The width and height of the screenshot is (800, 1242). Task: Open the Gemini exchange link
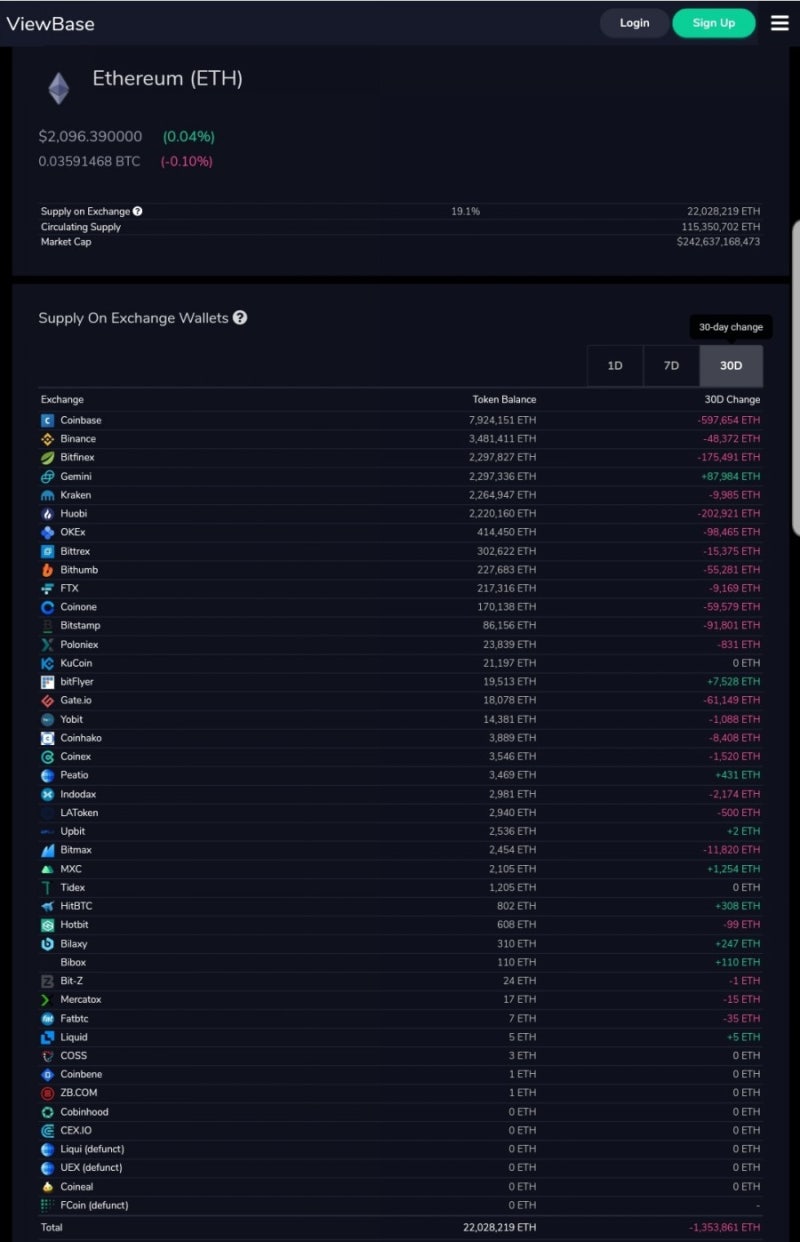[76, 476]
